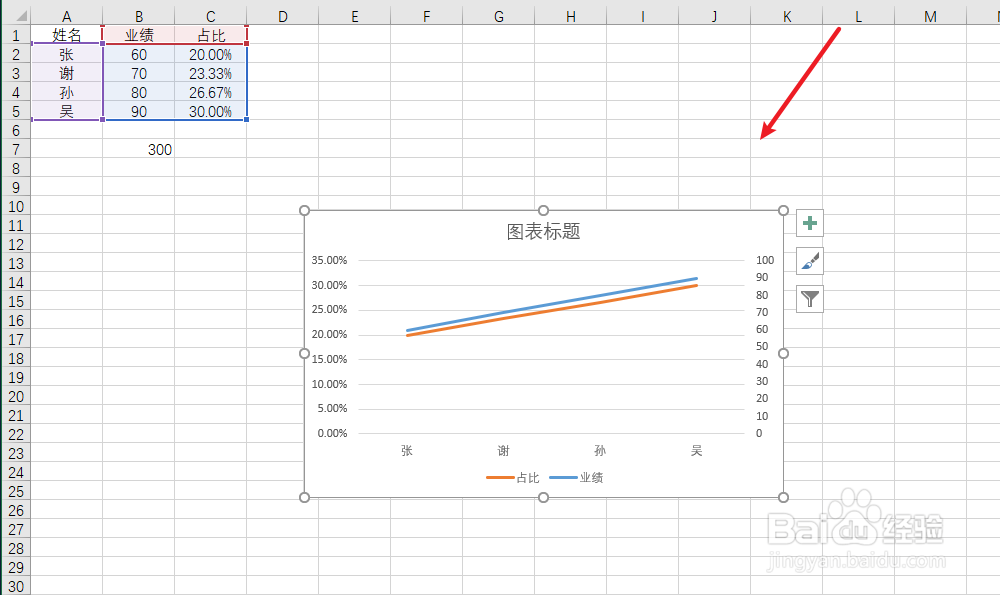Click cell showing 20.00%
The height and width of the screenshot is (595, 1000).
coord(210,54)
